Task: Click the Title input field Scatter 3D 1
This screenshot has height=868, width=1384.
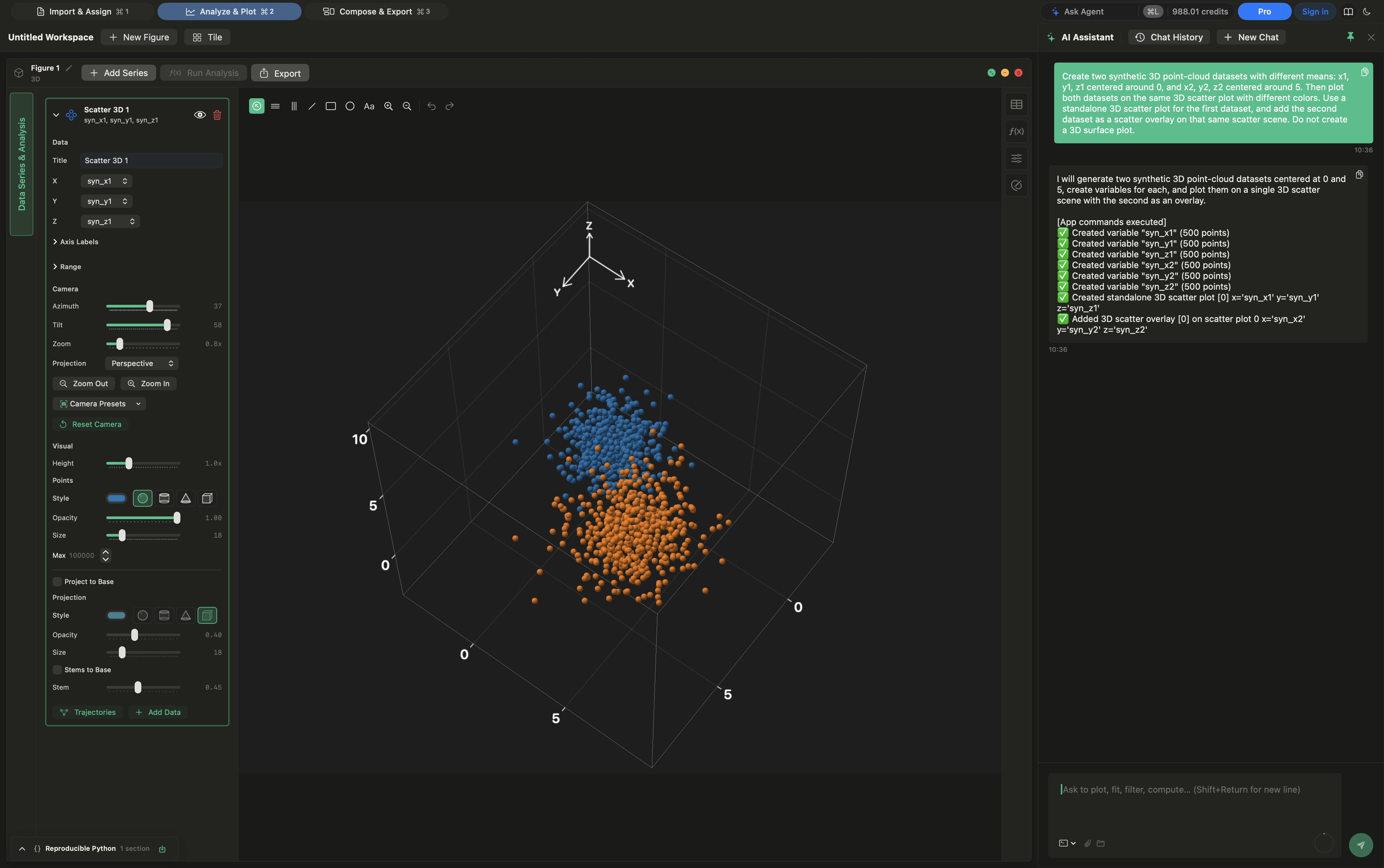Action: click(151, 161)
